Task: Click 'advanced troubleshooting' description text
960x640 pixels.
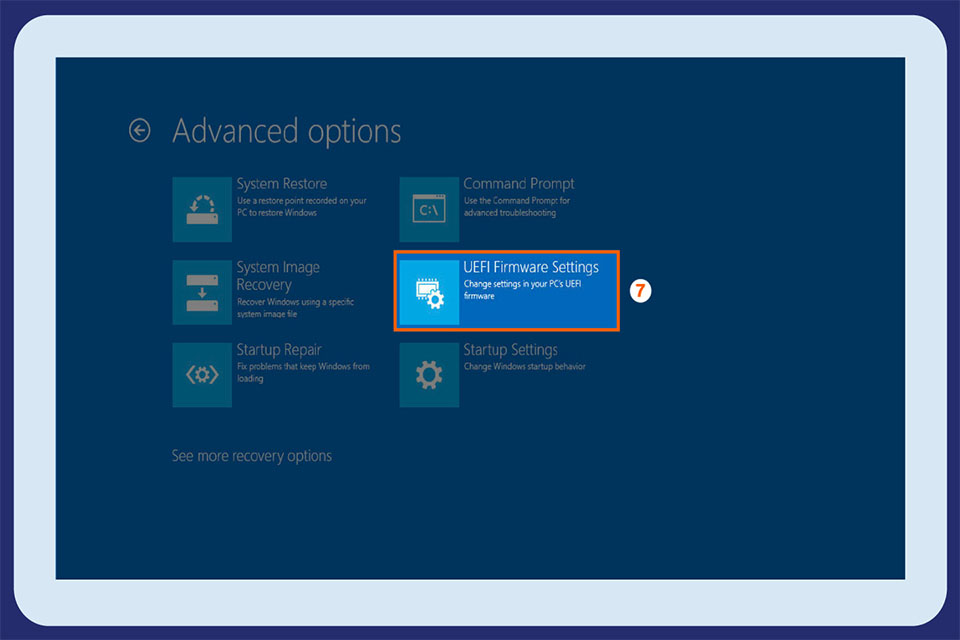Action: (510, 213)
